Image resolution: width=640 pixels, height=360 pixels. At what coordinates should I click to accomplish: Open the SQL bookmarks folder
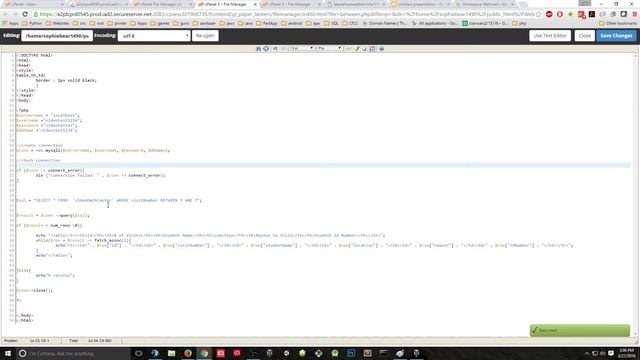point(331,23)
